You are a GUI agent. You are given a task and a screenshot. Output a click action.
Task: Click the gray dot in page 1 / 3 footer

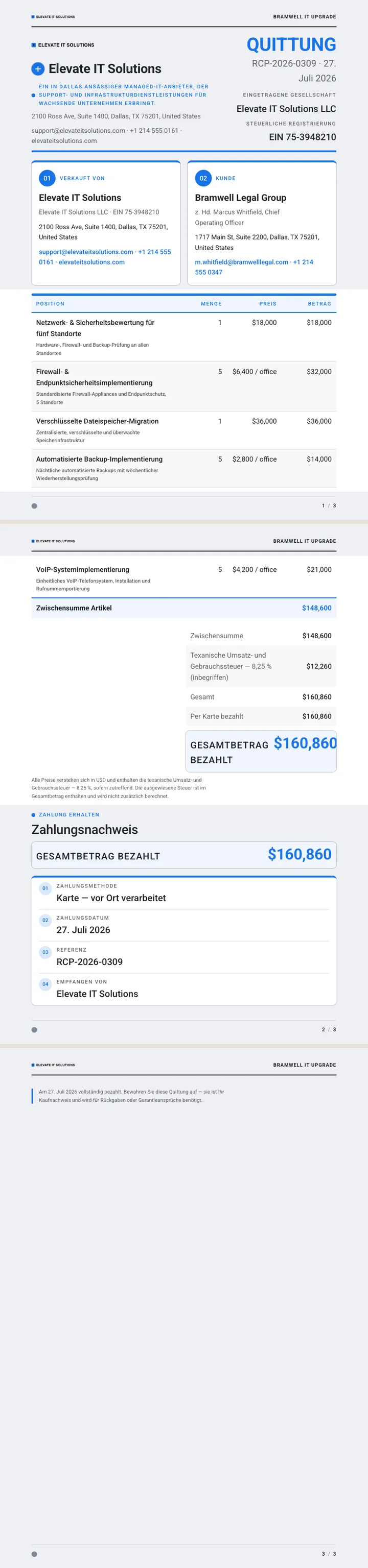tap(34, 506)
